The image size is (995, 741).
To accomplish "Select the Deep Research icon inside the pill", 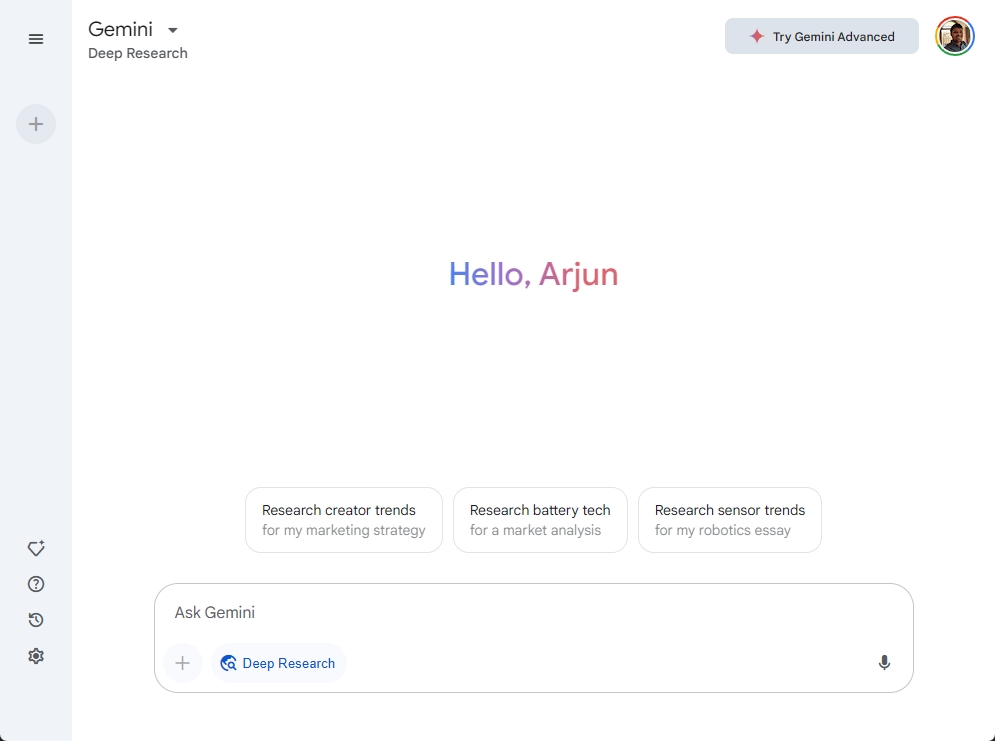I will point(228,663).
